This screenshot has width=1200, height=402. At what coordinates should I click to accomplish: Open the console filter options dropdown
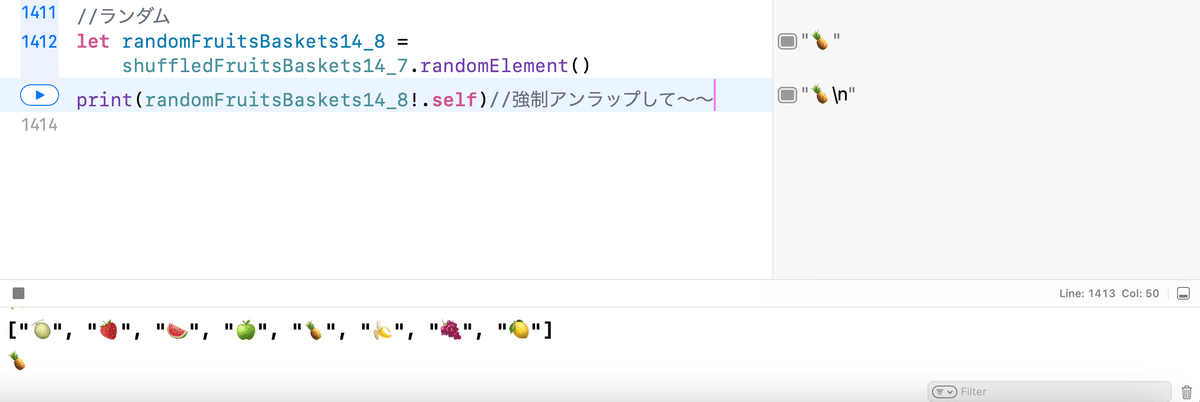(x=944, y=392)
